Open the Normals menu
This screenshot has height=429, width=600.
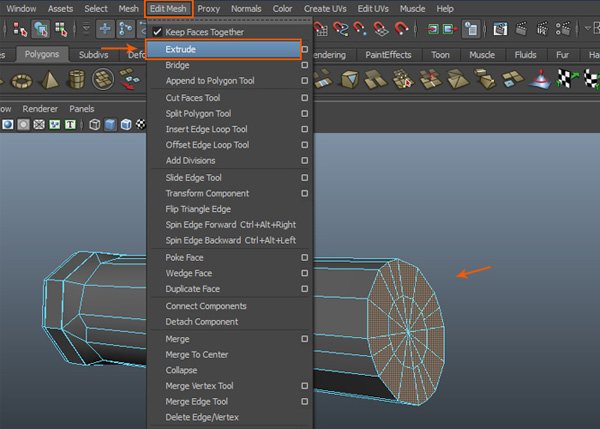[246, 9]
